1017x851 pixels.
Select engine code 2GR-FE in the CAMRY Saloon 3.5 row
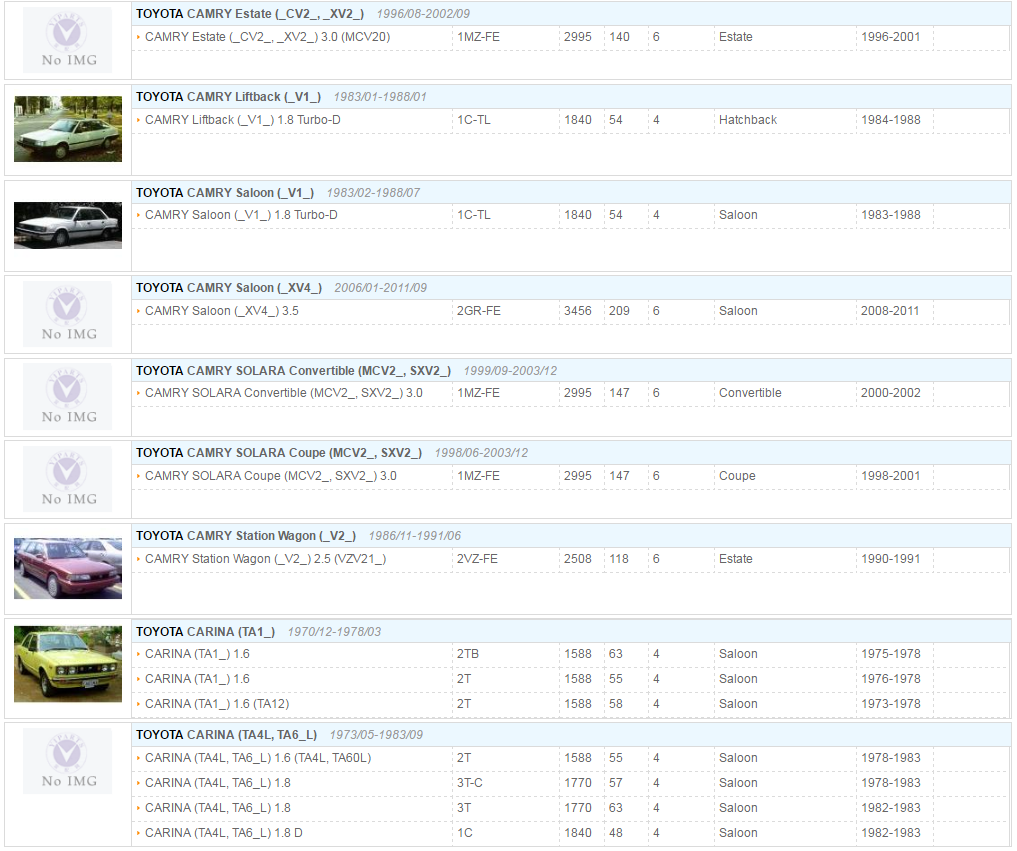(x=479, y=311)
